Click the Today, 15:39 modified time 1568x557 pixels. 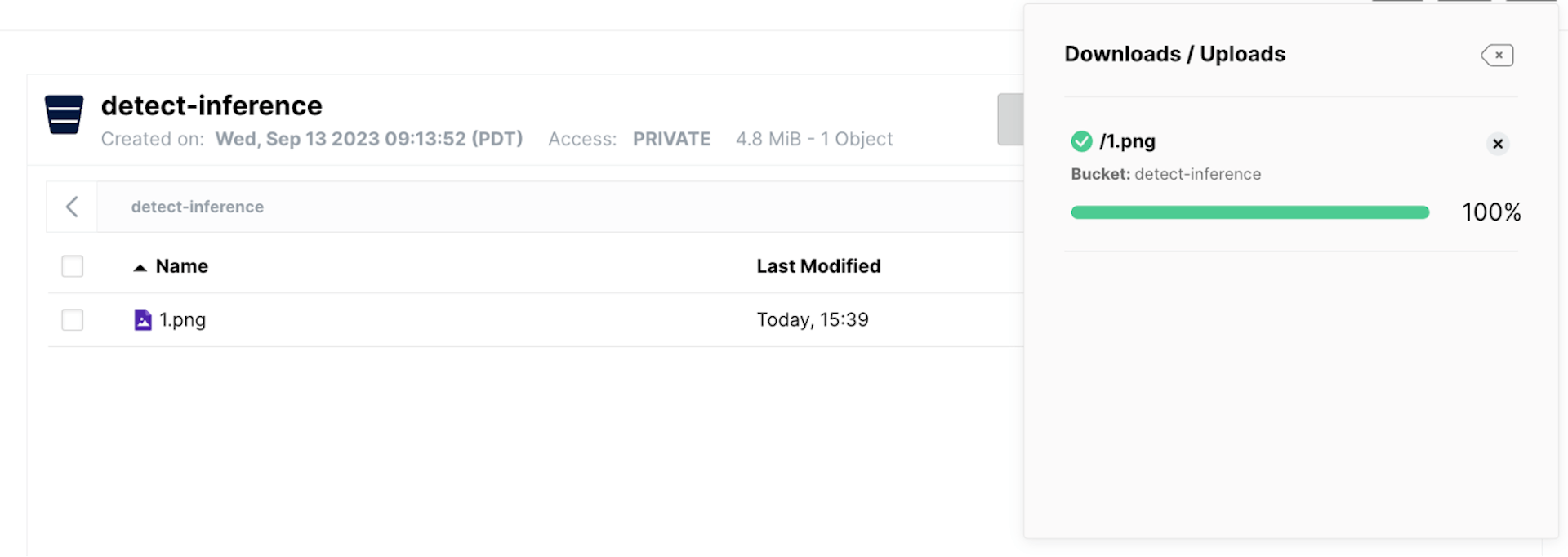(813, 319)
